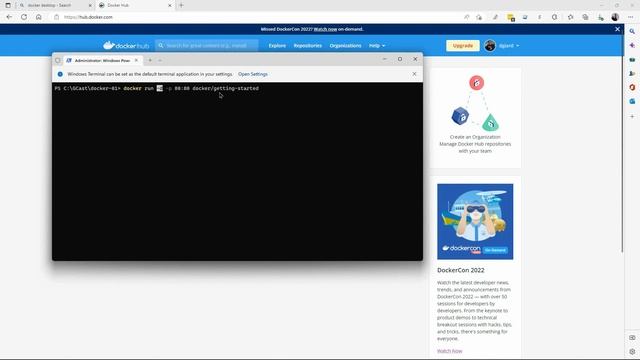Open Edge sidebar settings gear
Screen dimensions: 640x360
632,351
